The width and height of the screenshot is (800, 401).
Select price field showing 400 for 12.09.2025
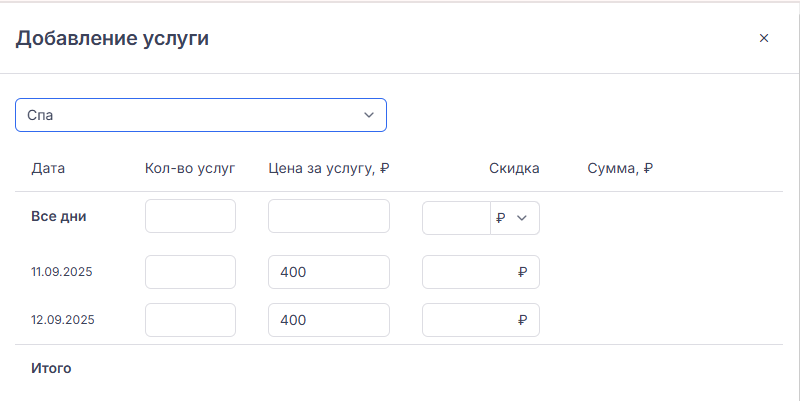click(328, 320)
